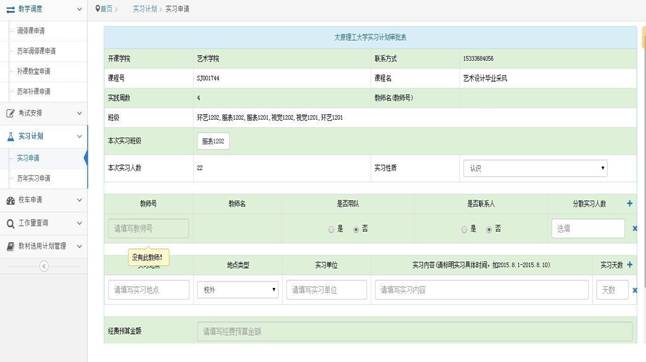Open 补课教室申请 in the sidebar

click(33, 71)
